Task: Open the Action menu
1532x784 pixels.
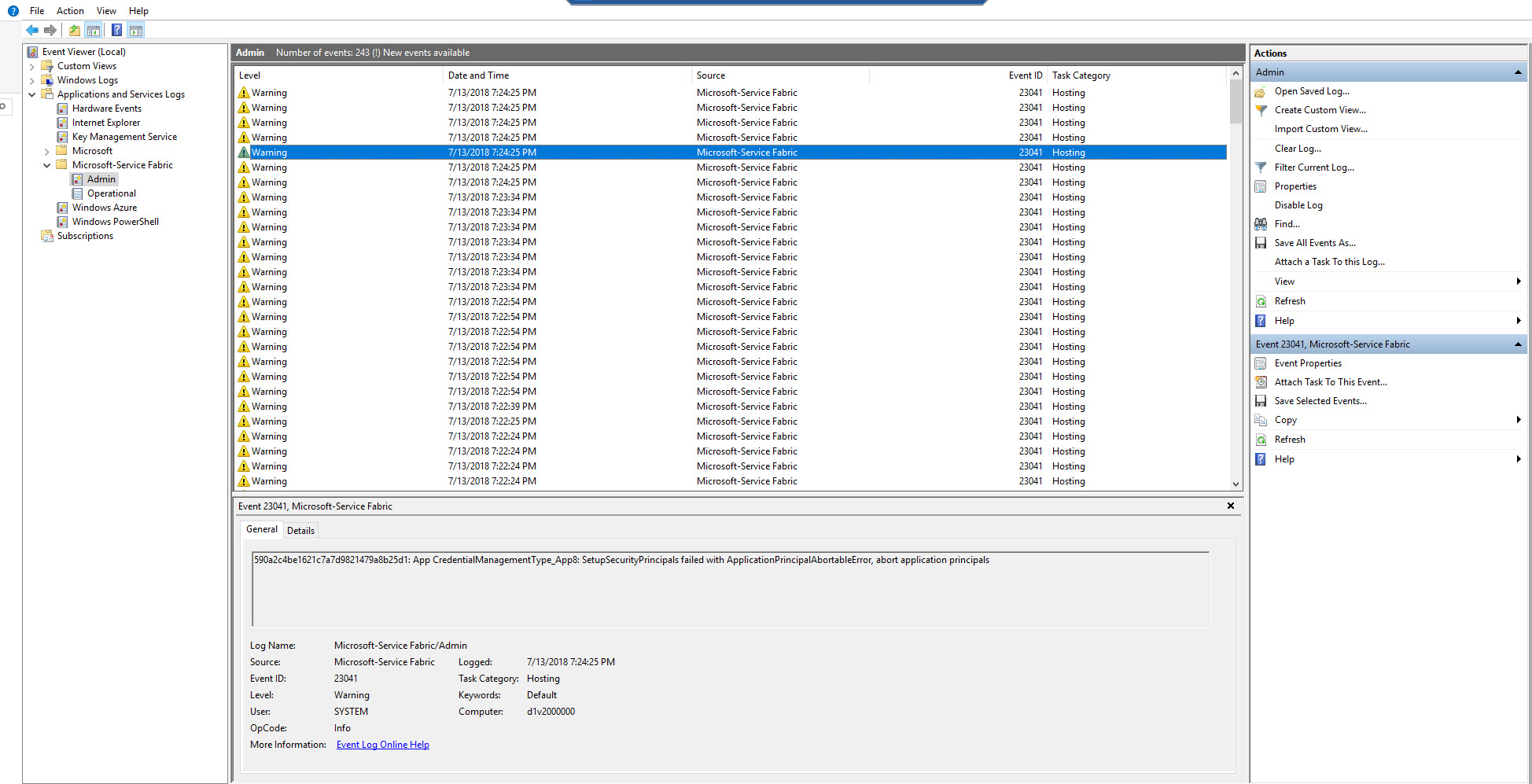Action: [x=70, y=10]
